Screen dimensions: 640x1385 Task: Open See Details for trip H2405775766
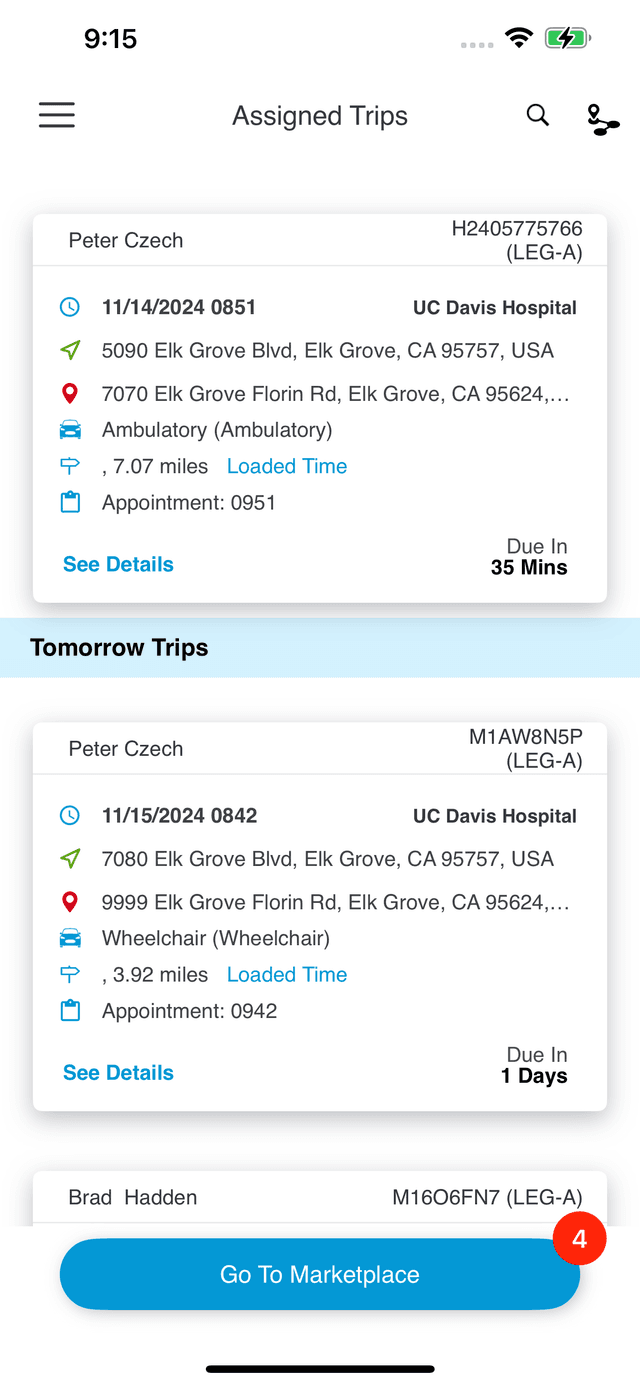(x=117, y=564)
